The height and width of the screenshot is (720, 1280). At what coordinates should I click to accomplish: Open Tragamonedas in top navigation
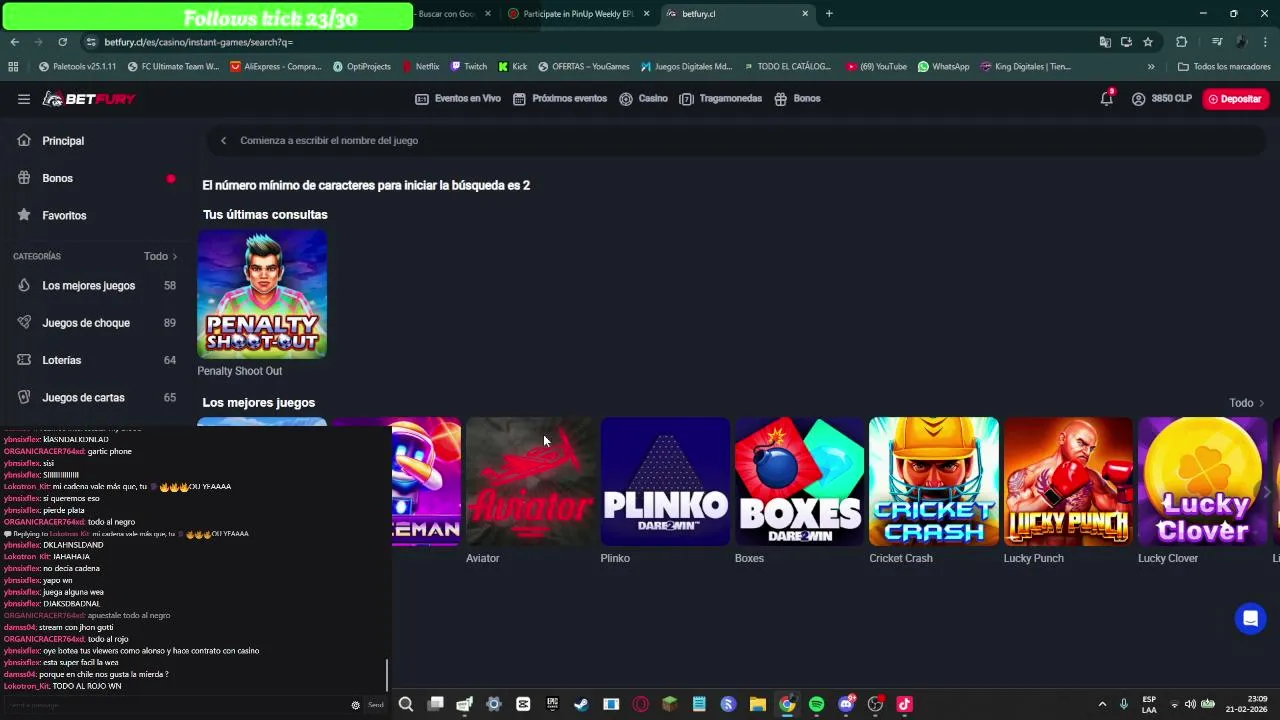(721, 99)
